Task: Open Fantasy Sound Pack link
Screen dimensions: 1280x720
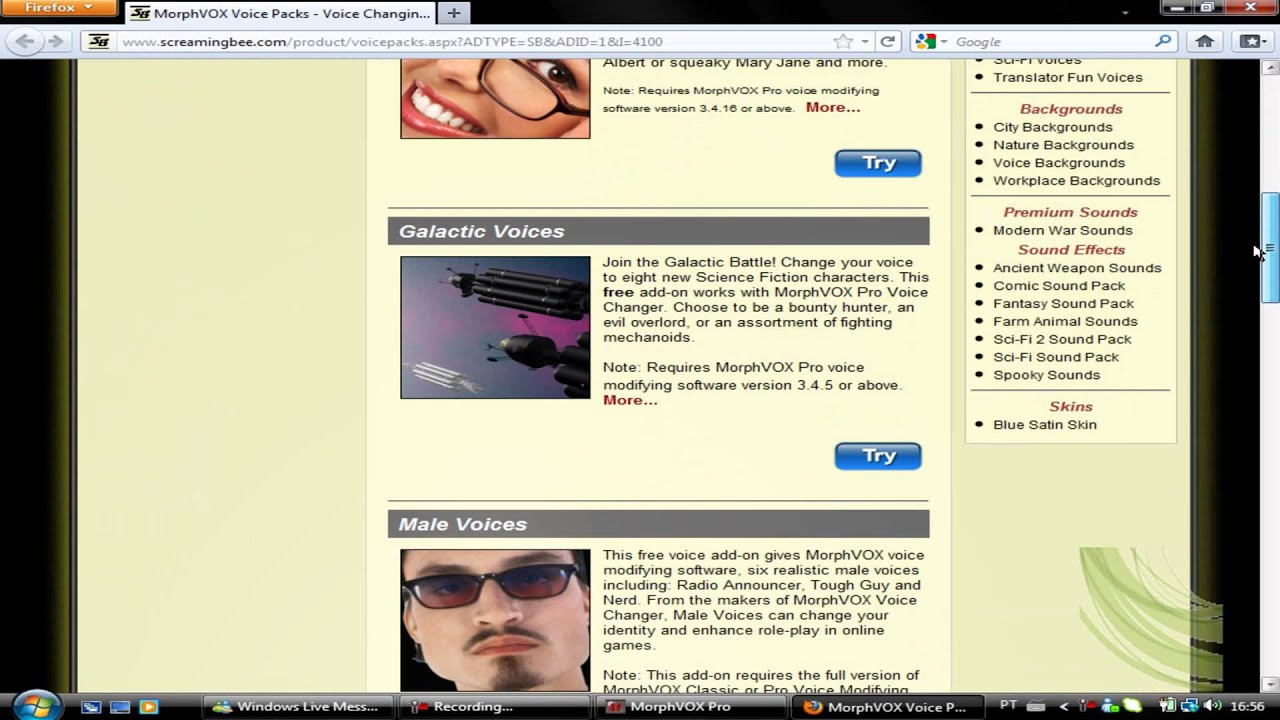Action: point(1063,304)
